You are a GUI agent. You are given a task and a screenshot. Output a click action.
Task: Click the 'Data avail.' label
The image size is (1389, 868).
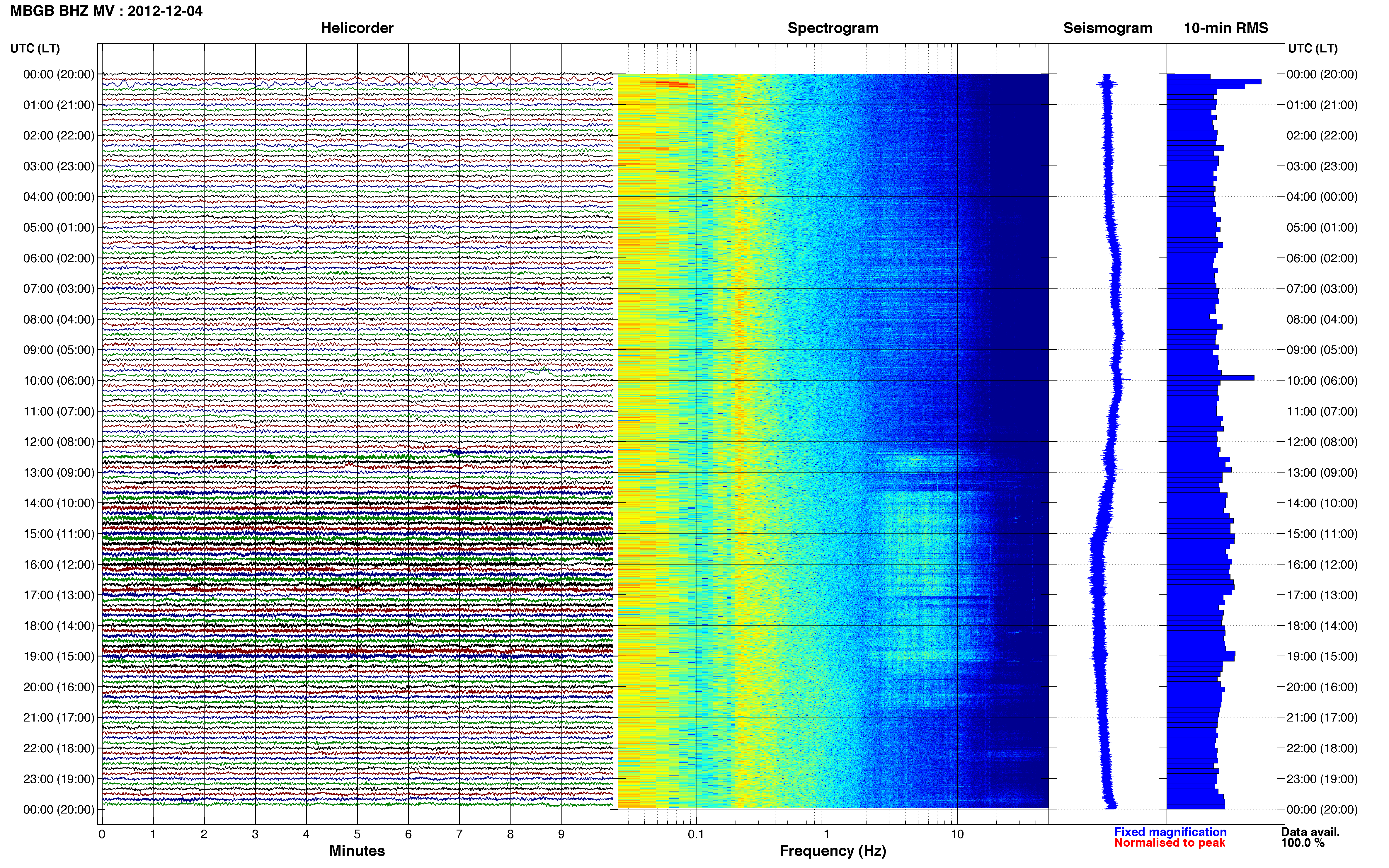(1310, 832)
